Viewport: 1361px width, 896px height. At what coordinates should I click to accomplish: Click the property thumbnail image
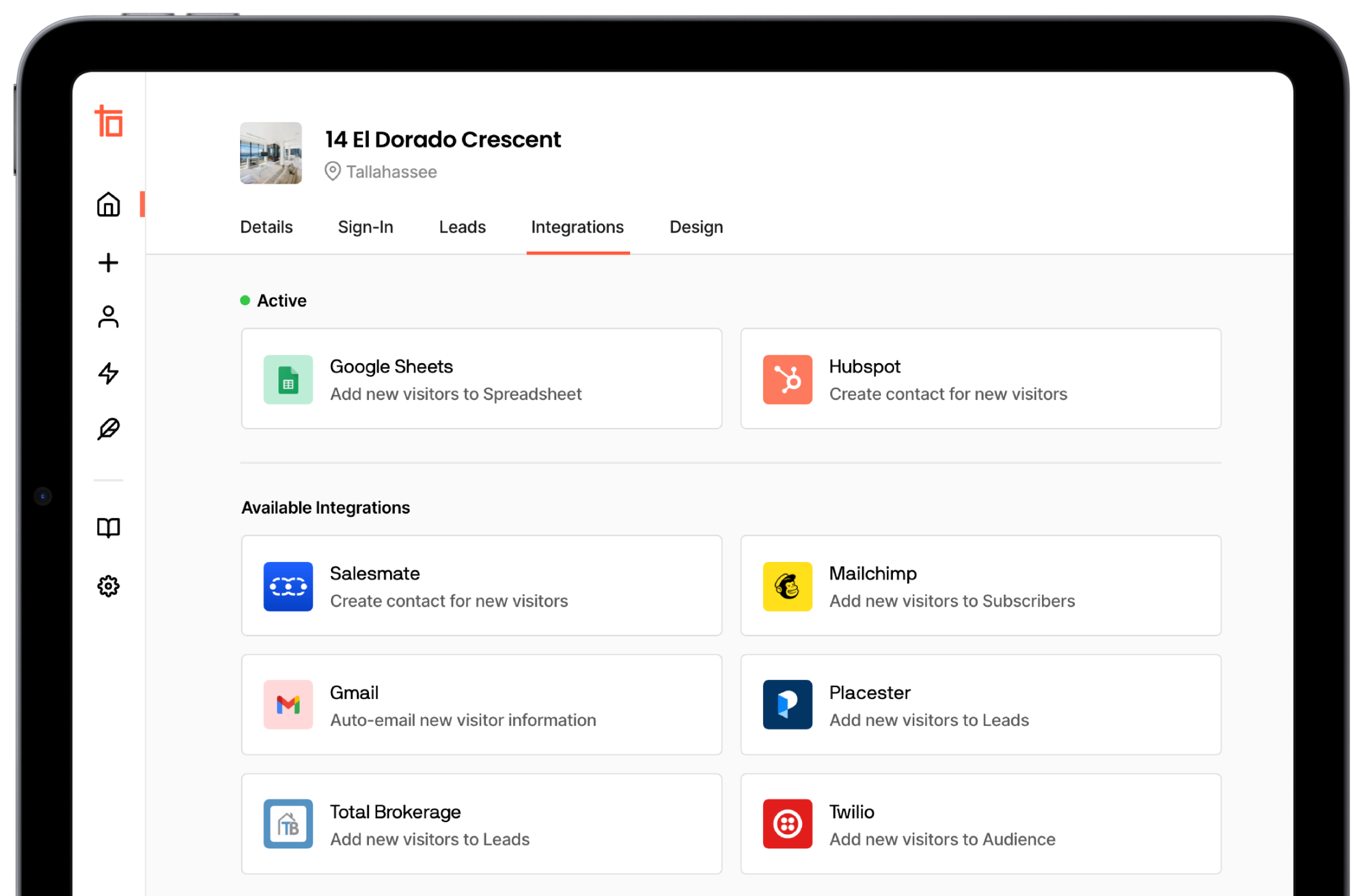tap(270, 152)
